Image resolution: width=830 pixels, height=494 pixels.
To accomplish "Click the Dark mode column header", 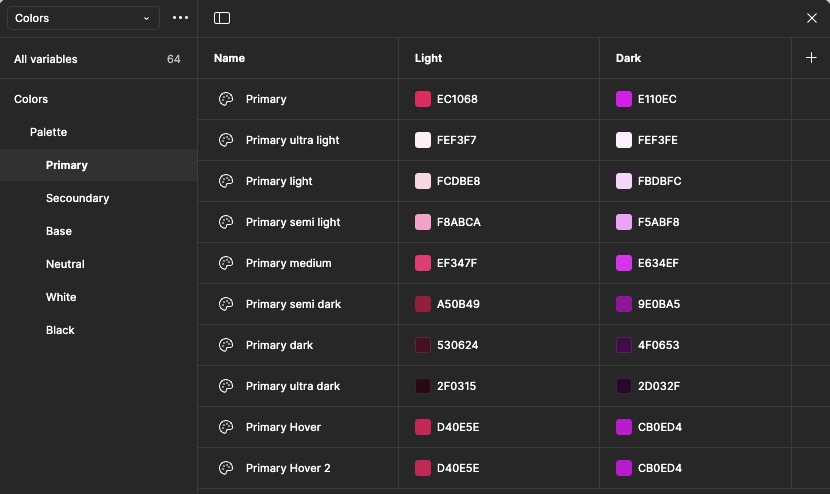I will pos(628,58).
